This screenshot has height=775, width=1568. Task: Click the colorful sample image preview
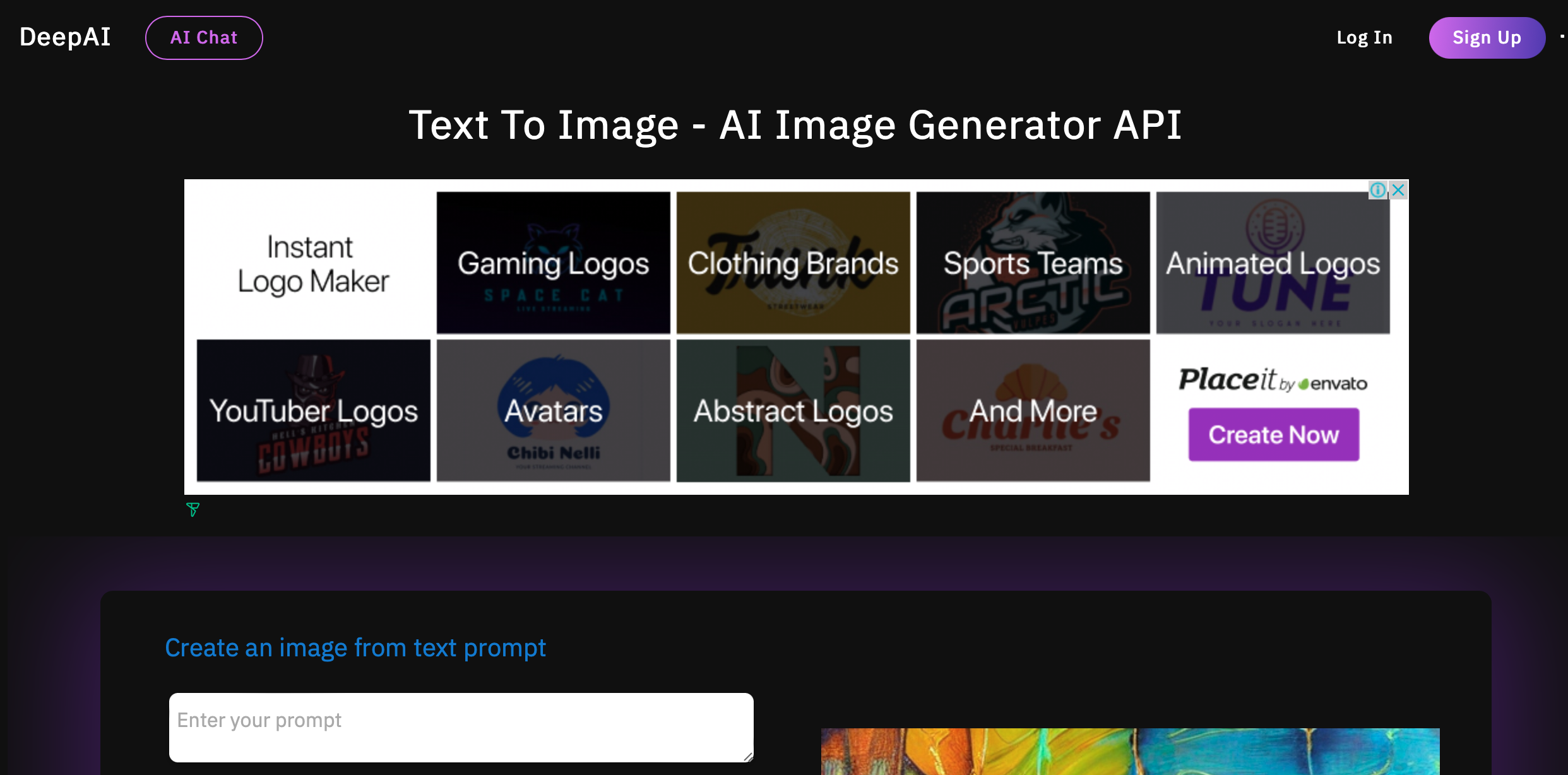pyautogui.click(x=1130, y=751)
